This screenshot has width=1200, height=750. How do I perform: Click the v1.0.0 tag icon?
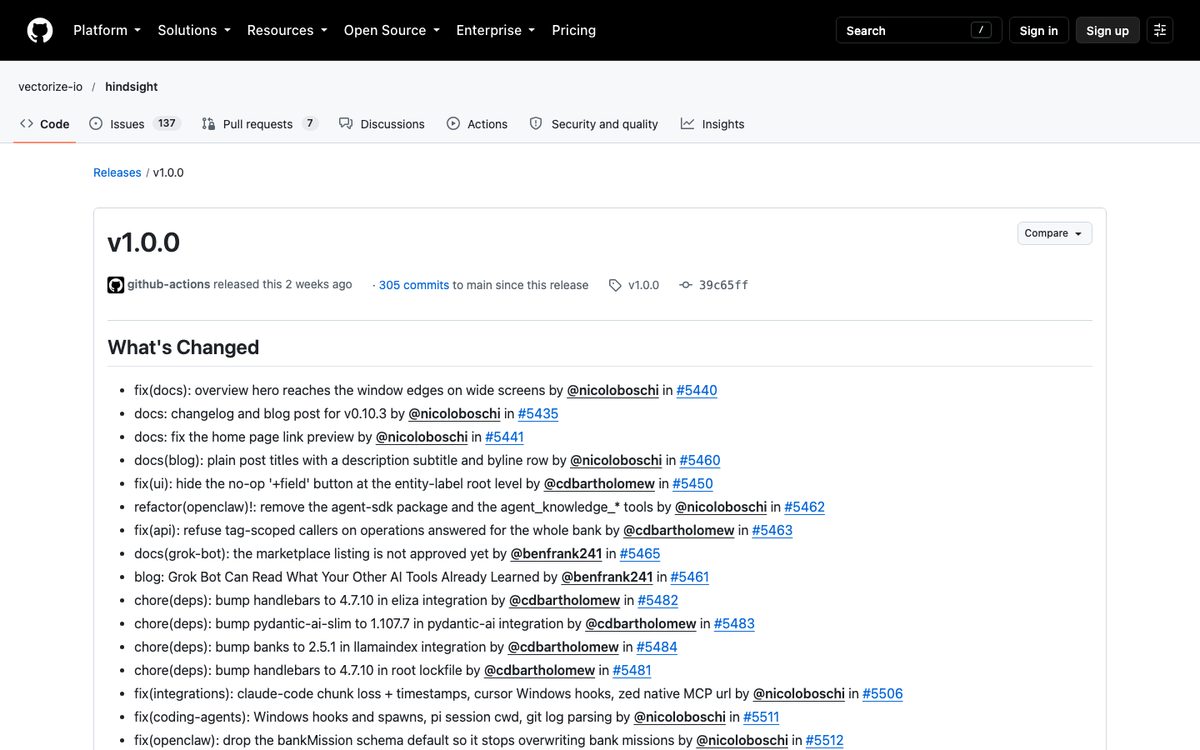click(615, 285)
